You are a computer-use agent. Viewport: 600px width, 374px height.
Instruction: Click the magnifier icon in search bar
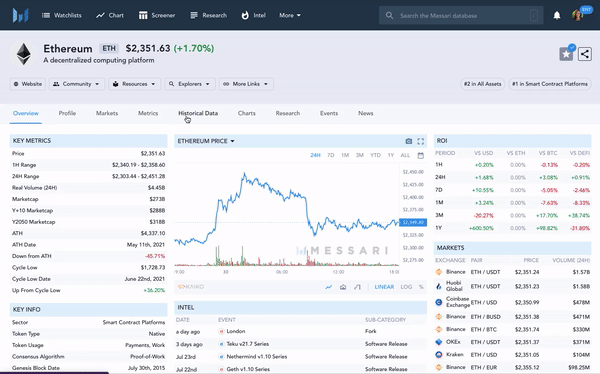pos(390,16)
